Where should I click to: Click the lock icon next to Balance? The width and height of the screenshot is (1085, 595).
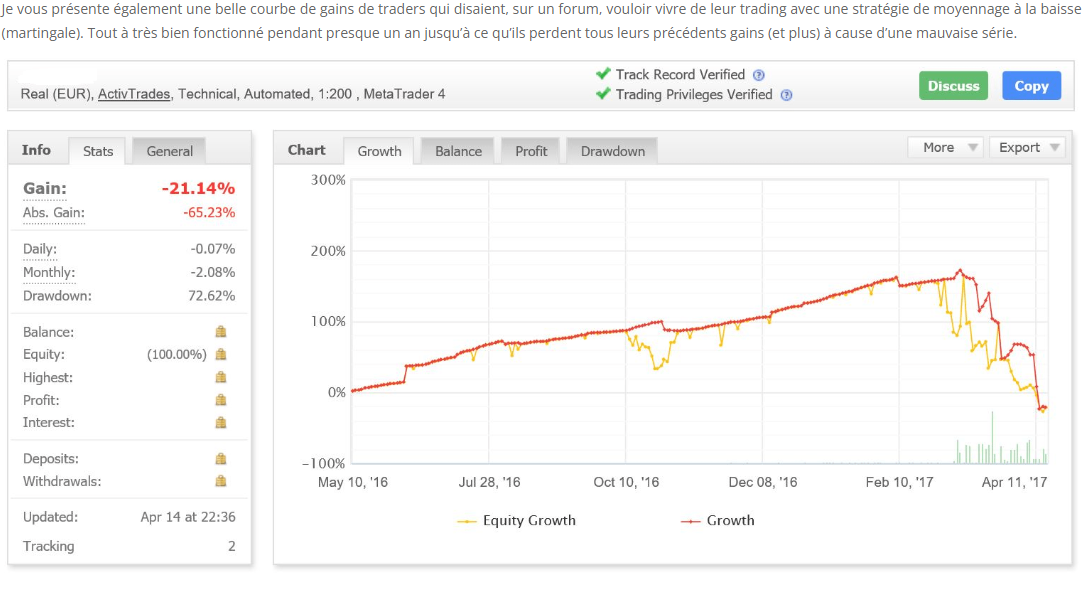(221, 332)
